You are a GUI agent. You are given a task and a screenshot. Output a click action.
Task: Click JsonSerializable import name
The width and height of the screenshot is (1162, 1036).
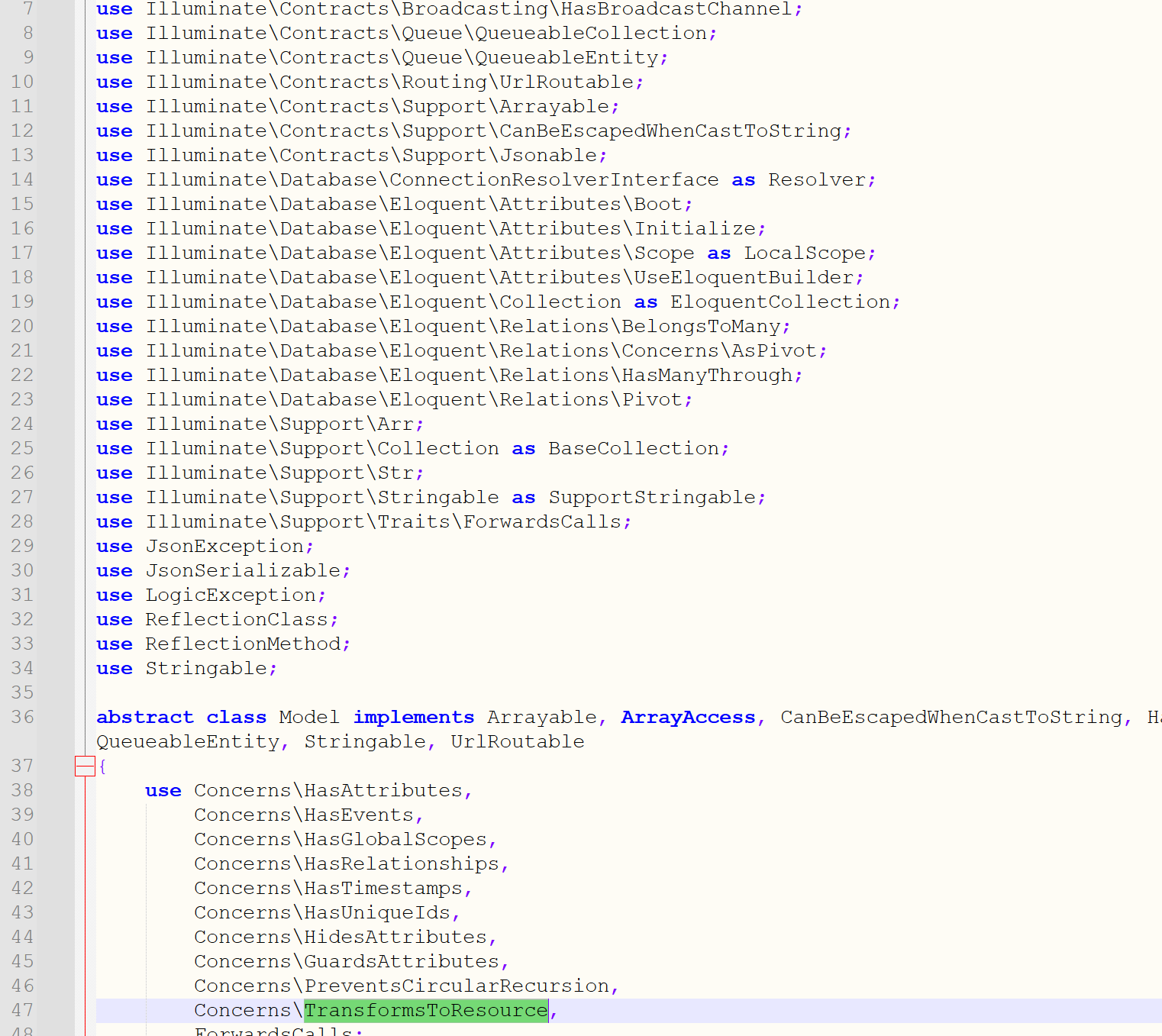coord(243,570)
